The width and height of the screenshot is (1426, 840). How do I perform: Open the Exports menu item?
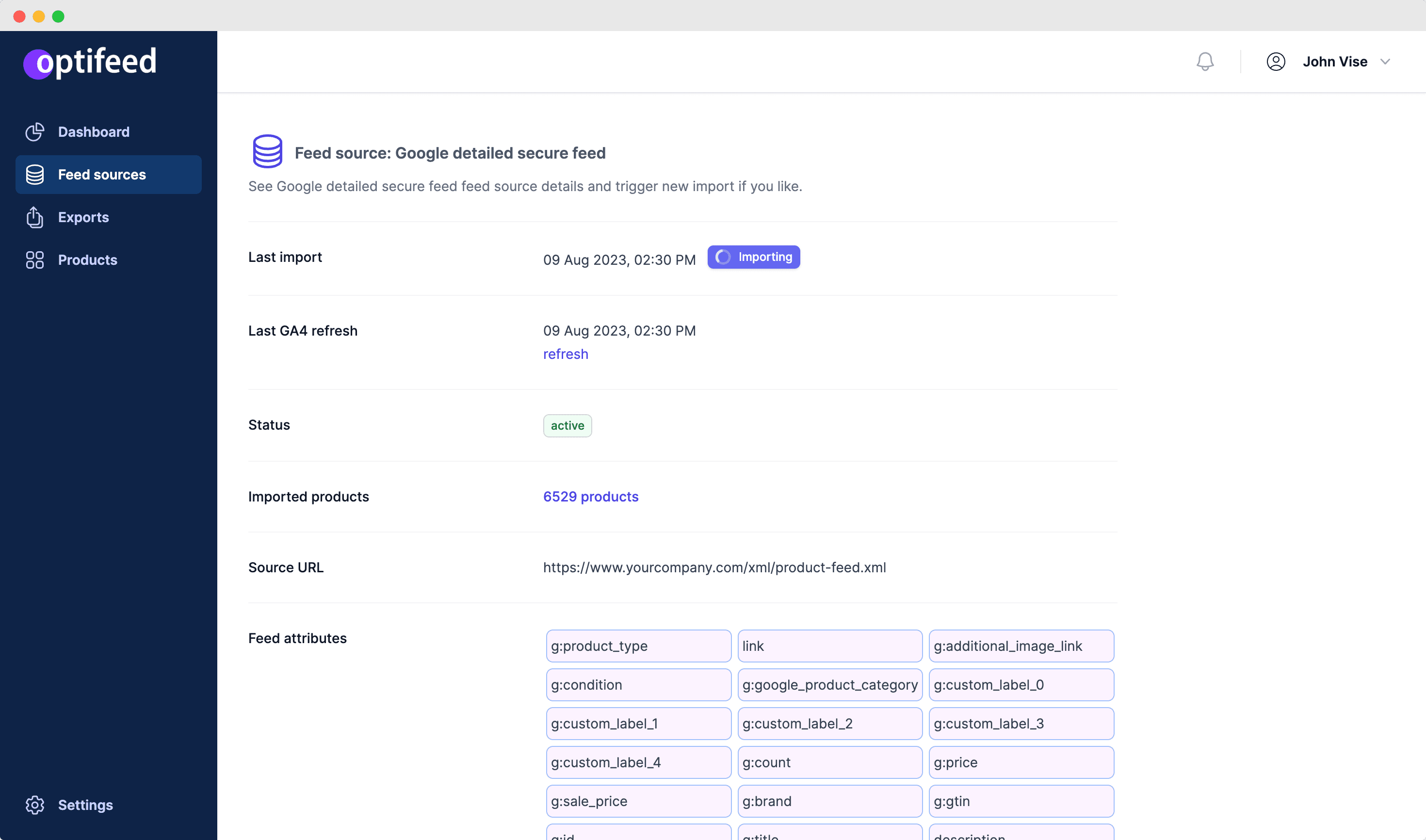pos(83,217)
